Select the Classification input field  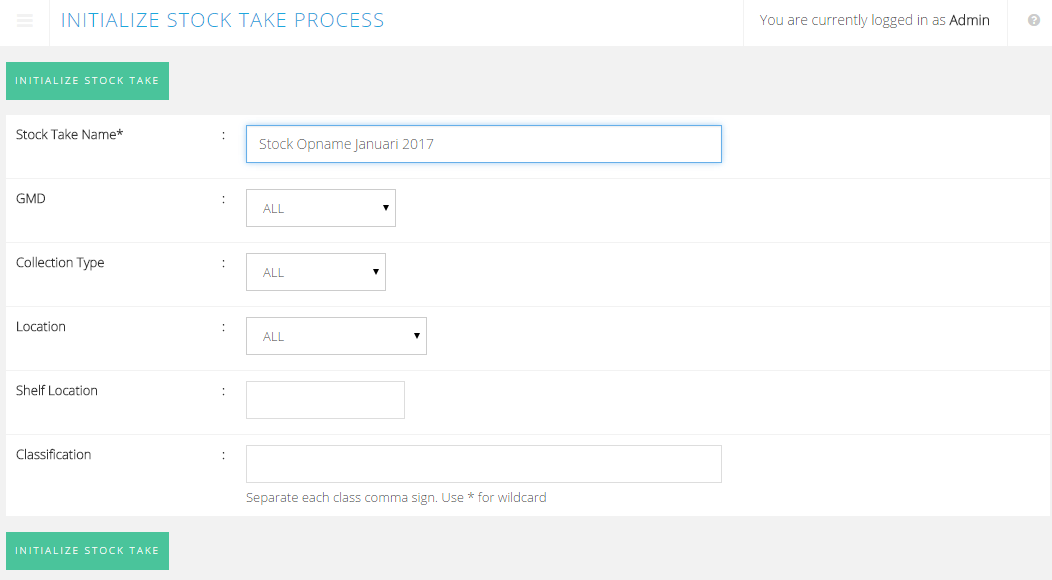[483, 464]
